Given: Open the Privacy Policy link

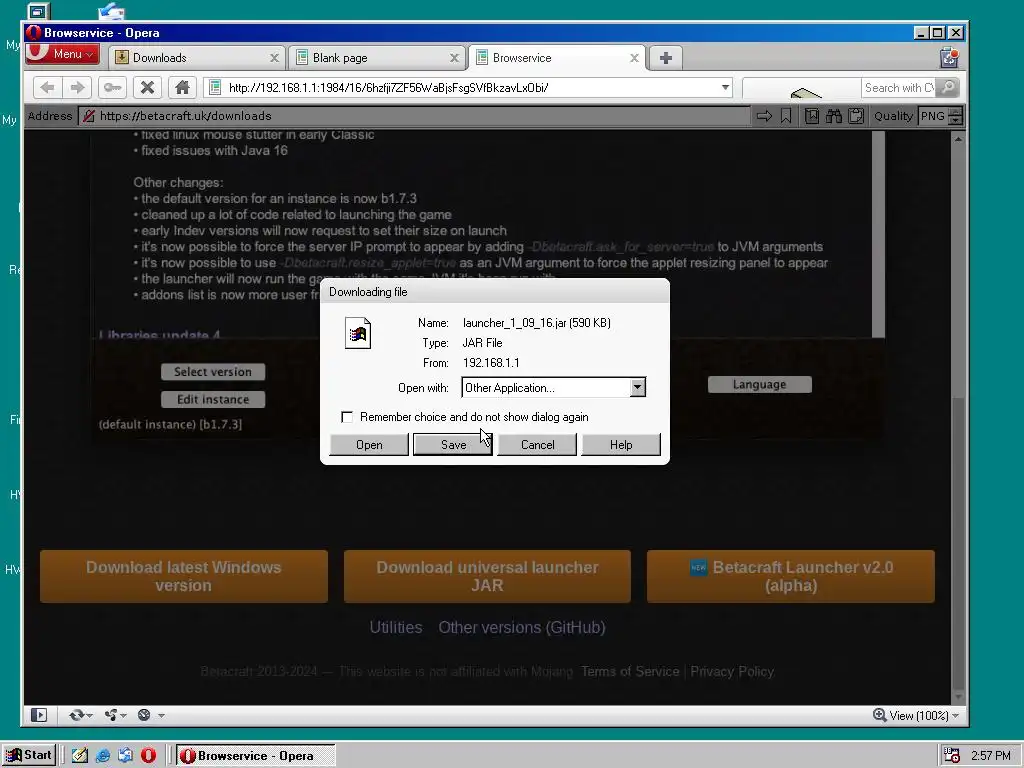Looking at the screenshot, I should coord(732,671).
